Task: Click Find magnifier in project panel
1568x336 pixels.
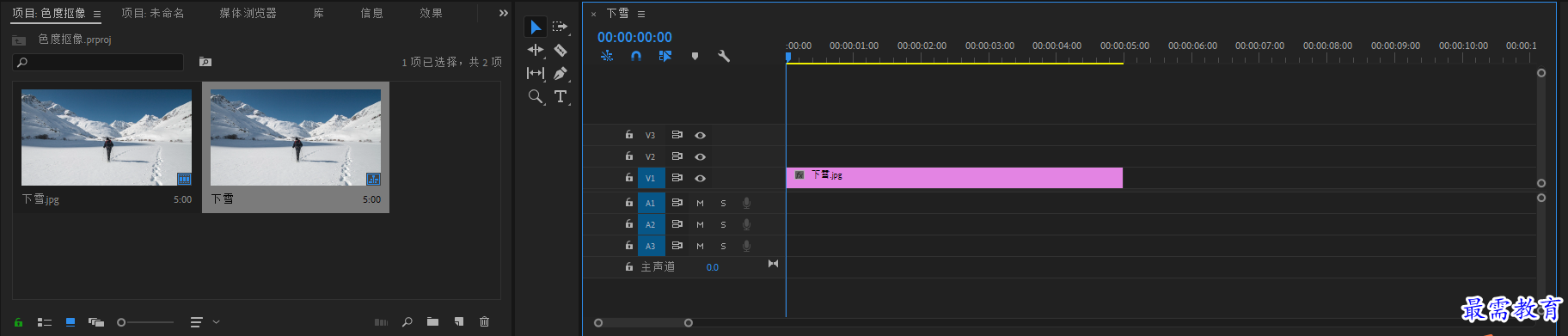Action: click(407, 322)
